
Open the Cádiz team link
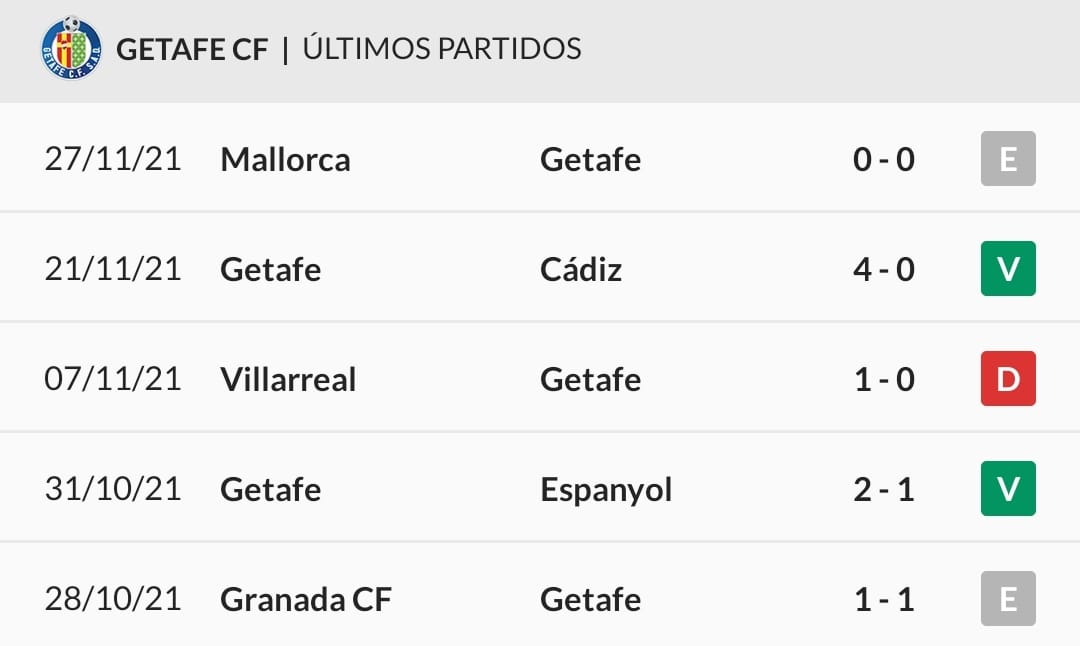pyautogui.click(x=581, y=269)
